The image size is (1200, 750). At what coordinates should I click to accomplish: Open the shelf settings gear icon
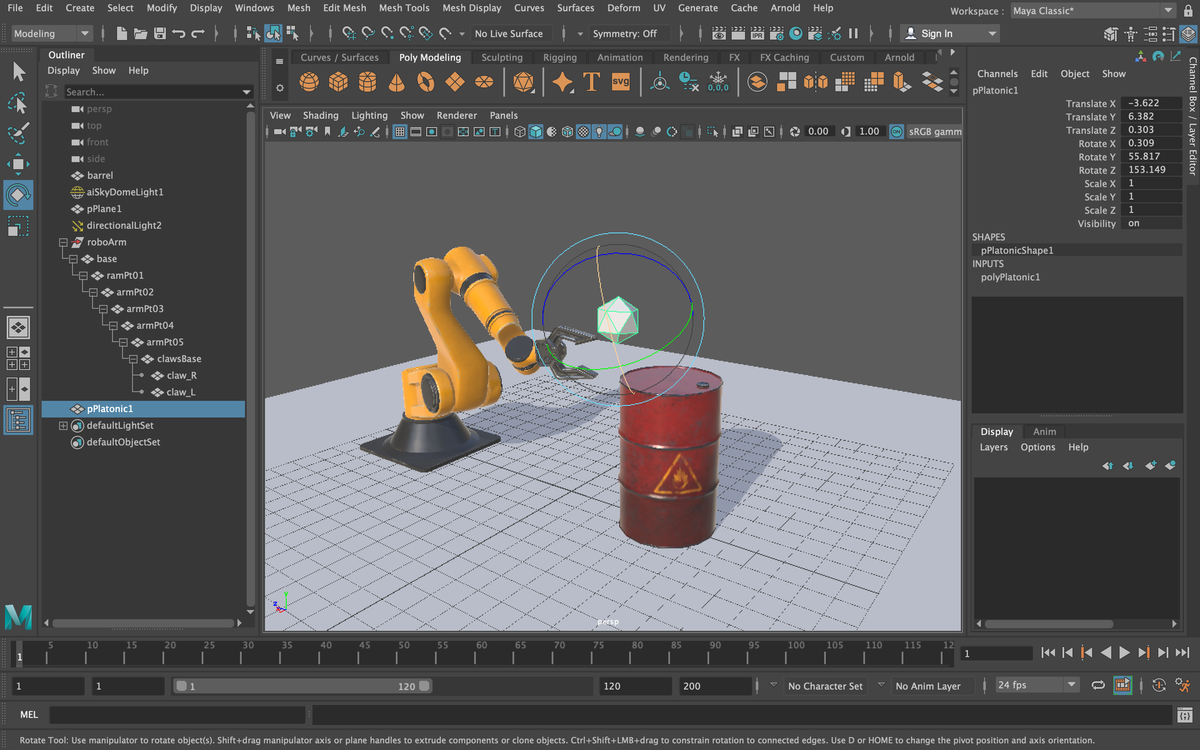(x=279, y=88)
